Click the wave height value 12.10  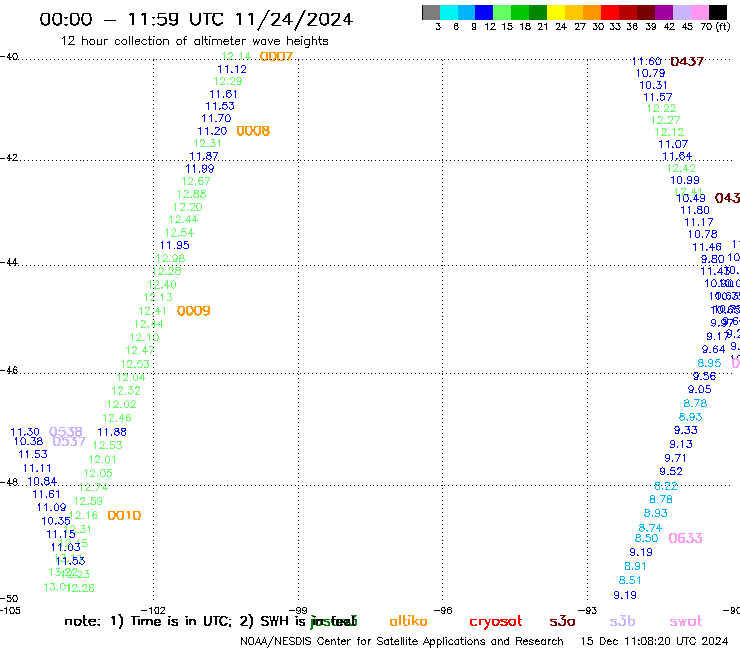pyautogui.click(x=144, y=338)
